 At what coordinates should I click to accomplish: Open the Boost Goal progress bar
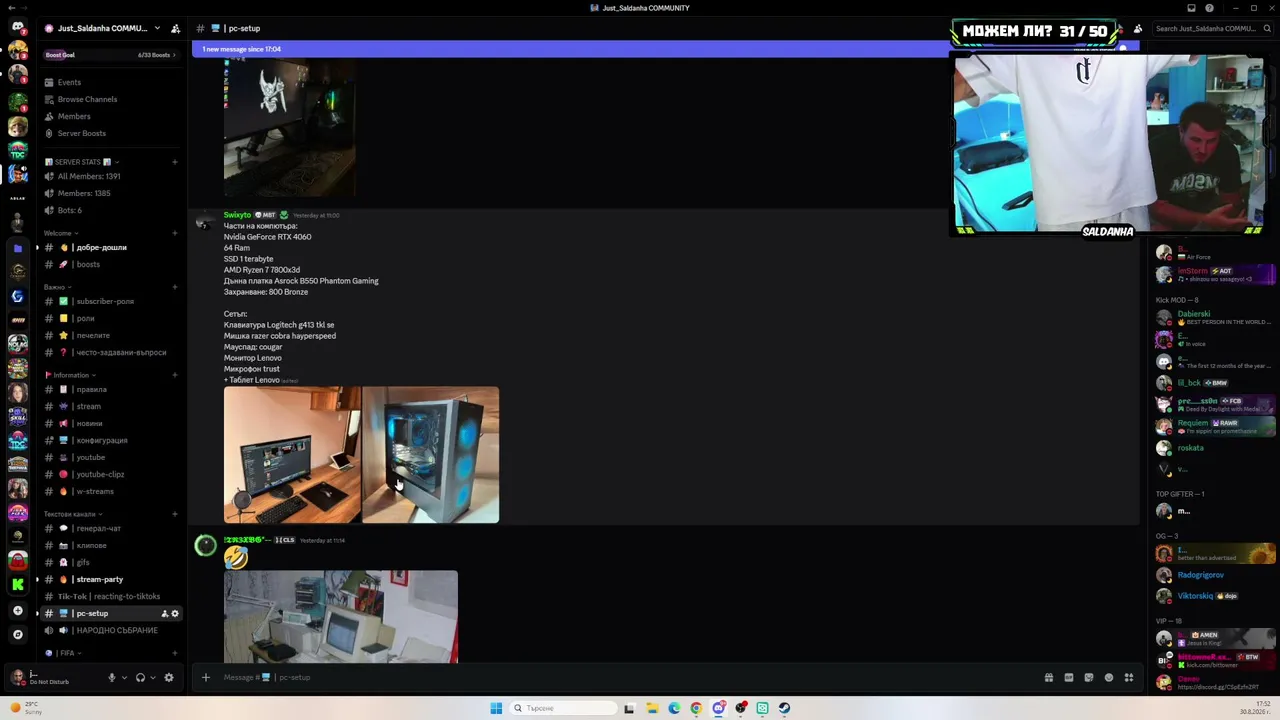click(112, 55)
